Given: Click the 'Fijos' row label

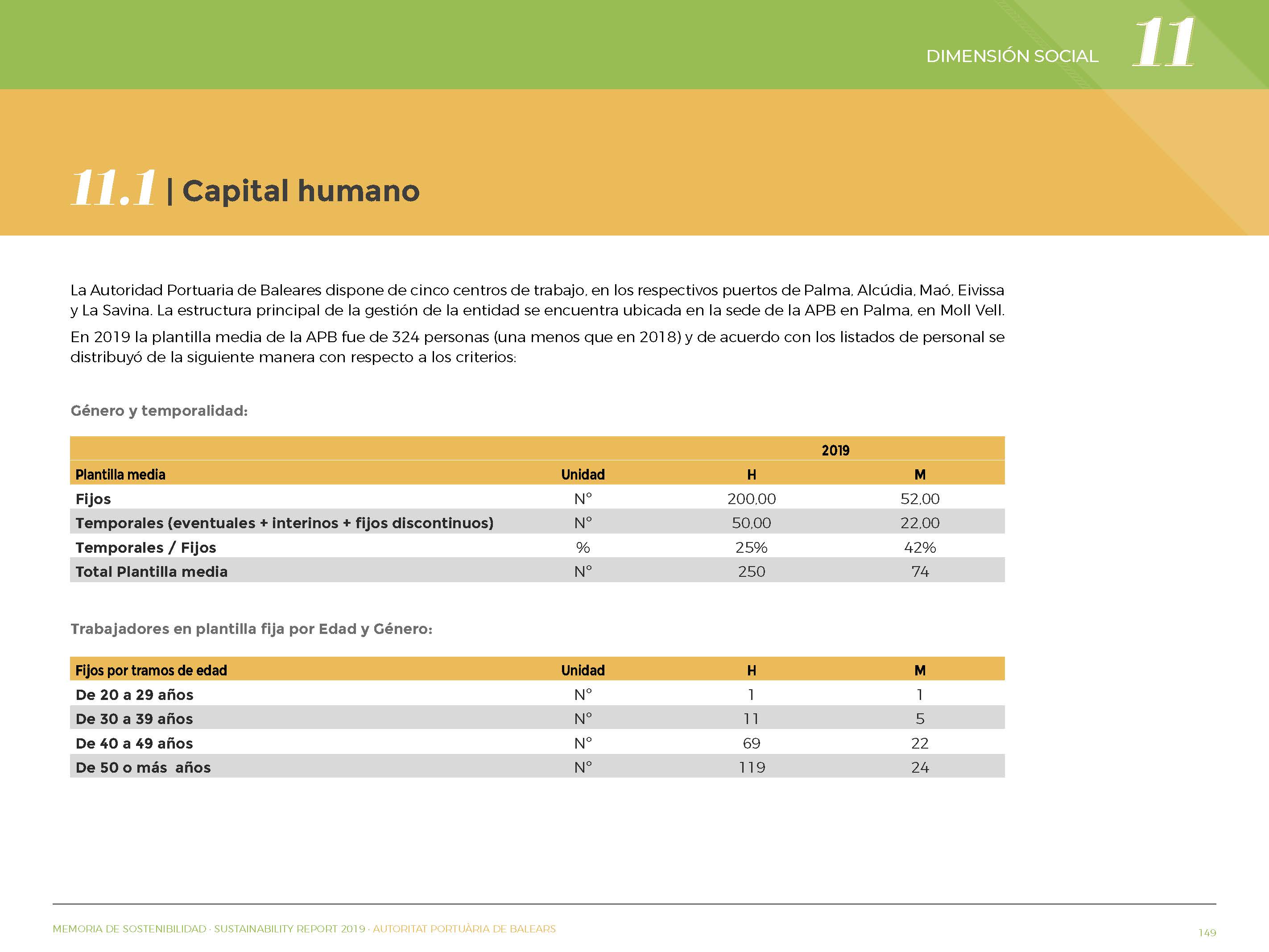Looking at the screenshot, I should point(93,499).
